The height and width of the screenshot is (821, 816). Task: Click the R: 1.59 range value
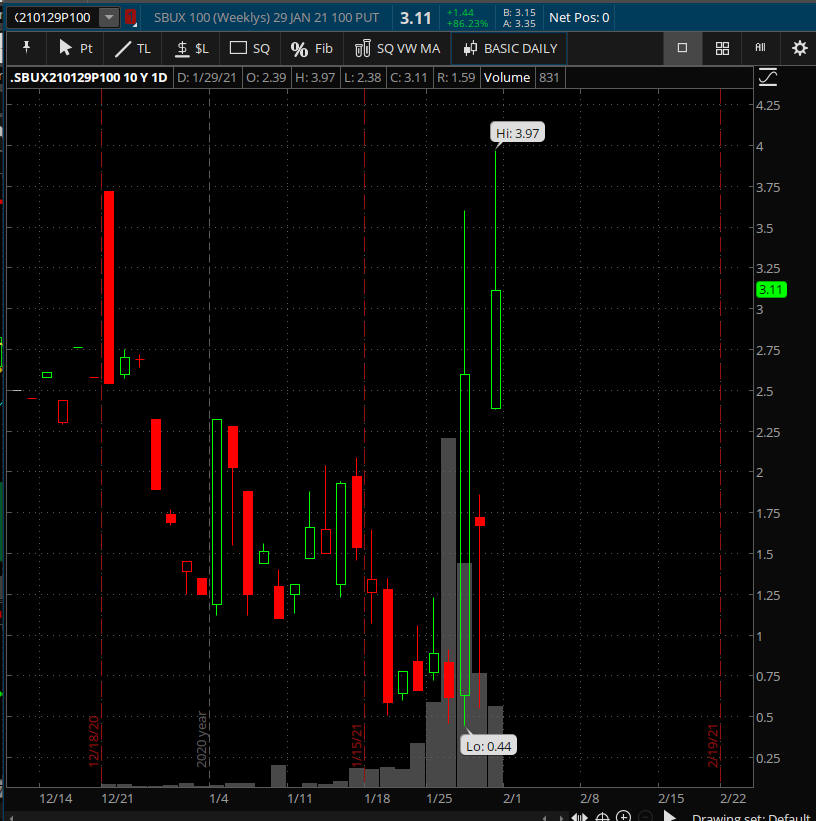(456, 77)
